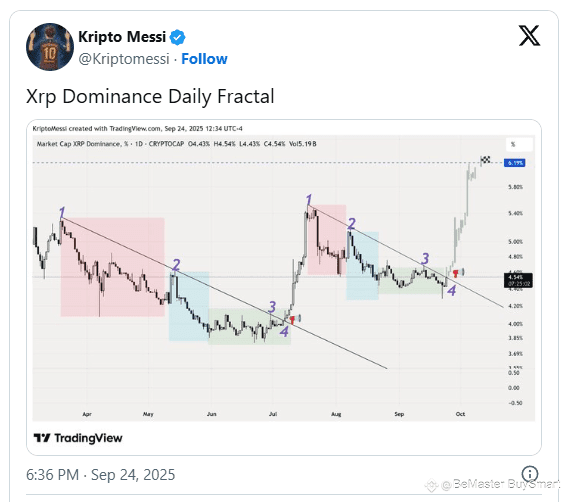
Task: Click the red marker near Jul
Action: [x=292, y=320]
